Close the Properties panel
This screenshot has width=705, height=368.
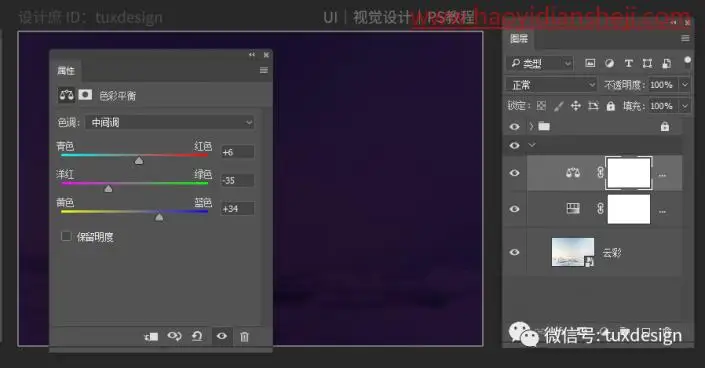click(266, 55)
